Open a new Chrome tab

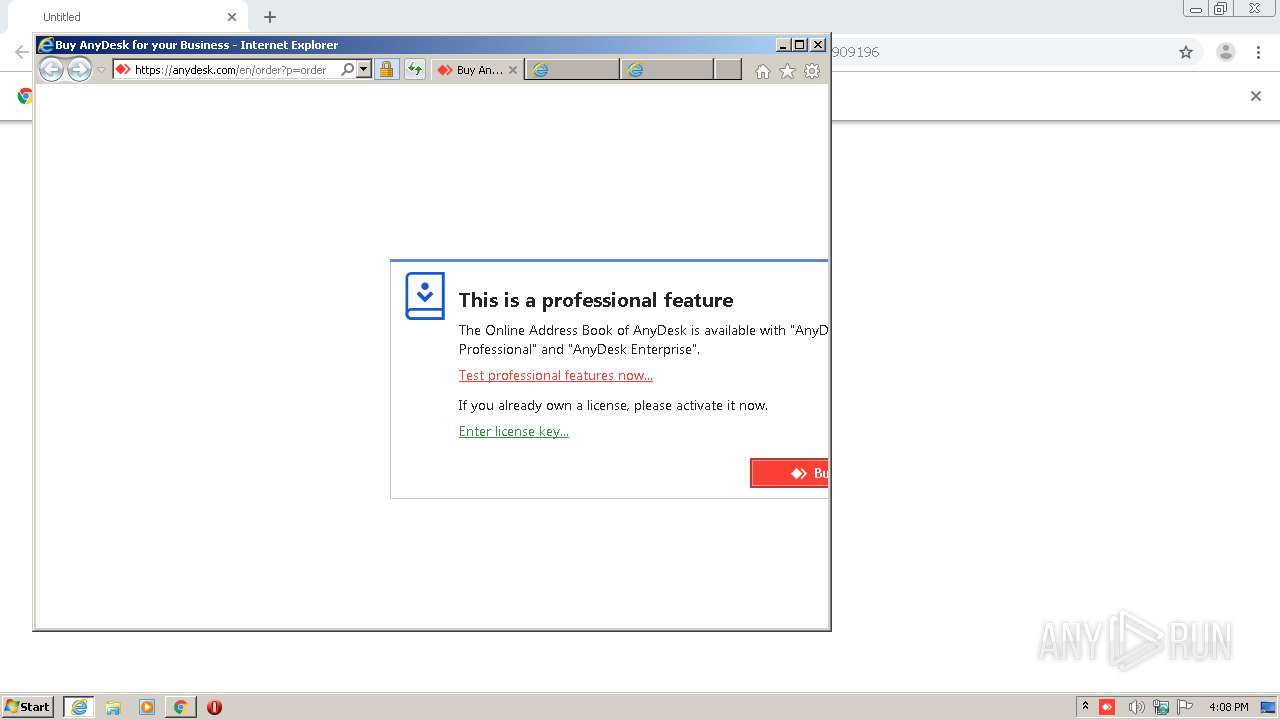270,17
